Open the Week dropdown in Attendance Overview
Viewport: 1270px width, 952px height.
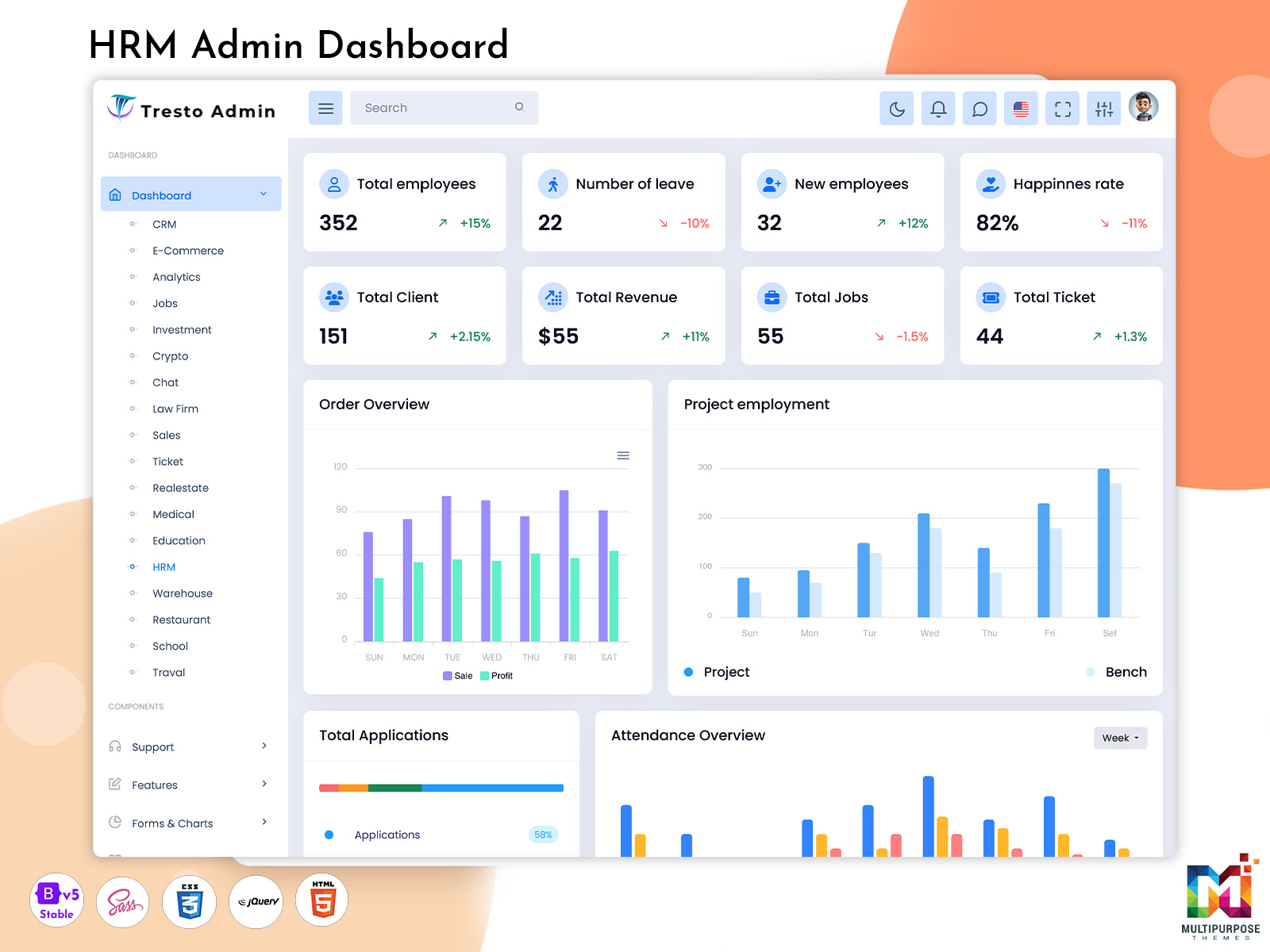coord(1120,738)
